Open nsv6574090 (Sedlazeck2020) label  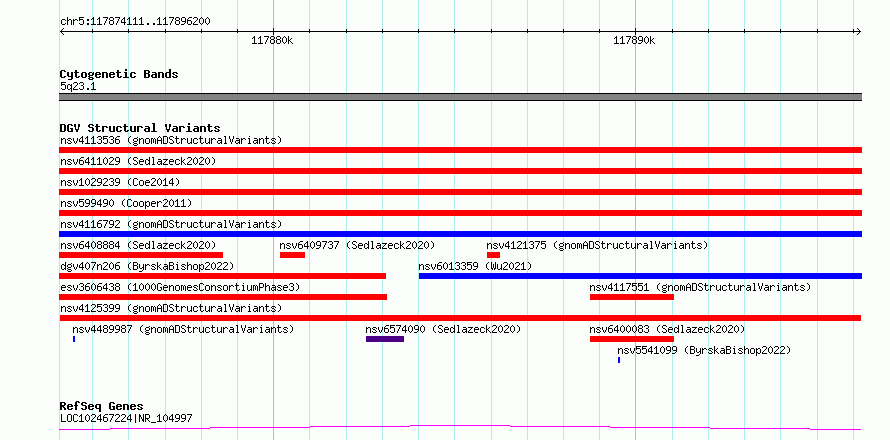(443, 329)
